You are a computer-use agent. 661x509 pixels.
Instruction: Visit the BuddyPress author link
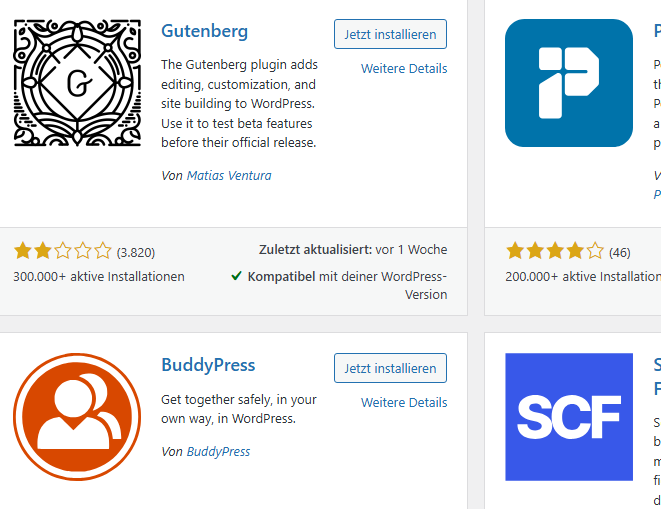coord(218,452)
